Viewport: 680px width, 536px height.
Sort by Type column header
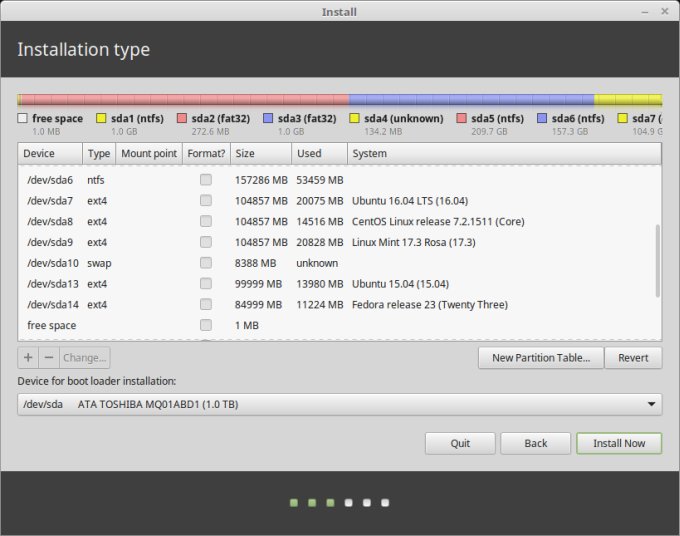(x=99, y=154)
